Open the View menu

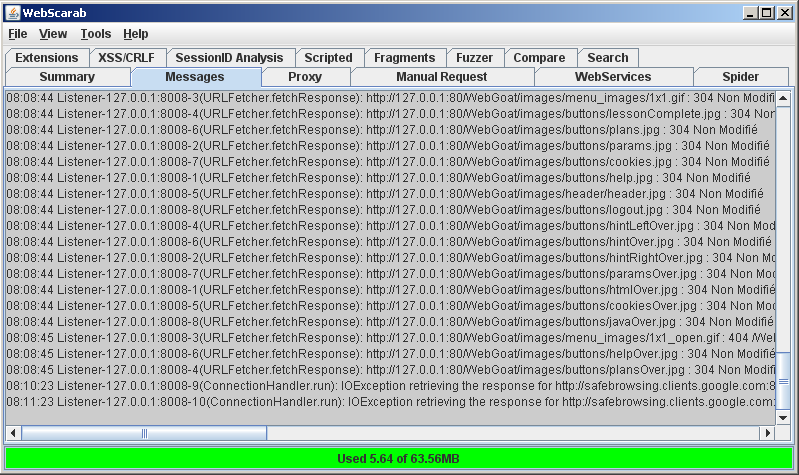pyautogui.click(x=53, y=34)
